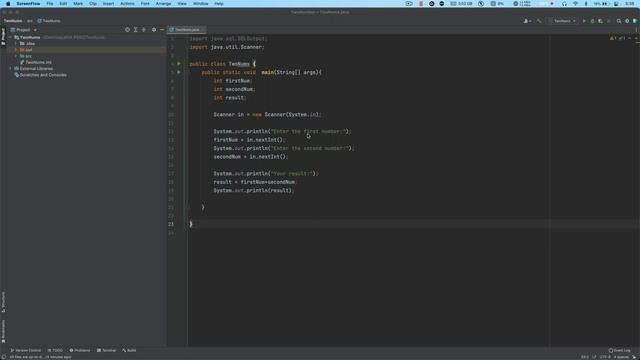Click the 'import java.util.Scanner' line

(x=227, y=47)
